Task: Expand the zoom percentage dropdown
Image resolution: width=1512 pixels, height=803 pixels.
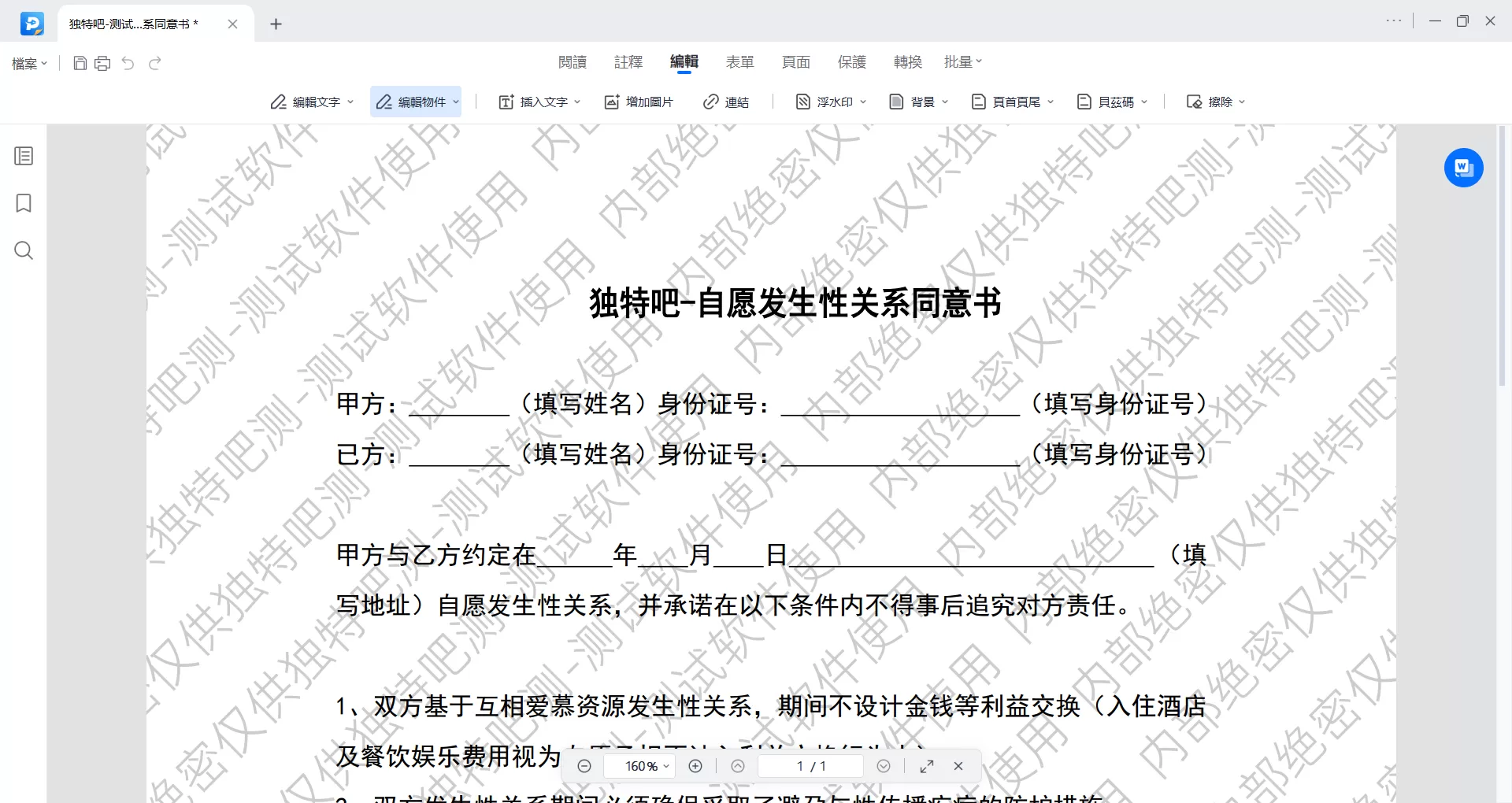Action: pyautogui.click(x=666, y=766)
